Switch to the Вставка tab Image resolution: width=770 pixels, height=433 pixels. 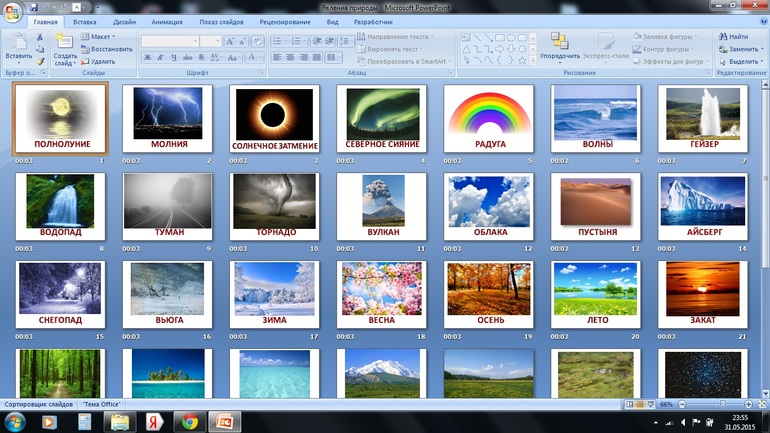point(85,20)
